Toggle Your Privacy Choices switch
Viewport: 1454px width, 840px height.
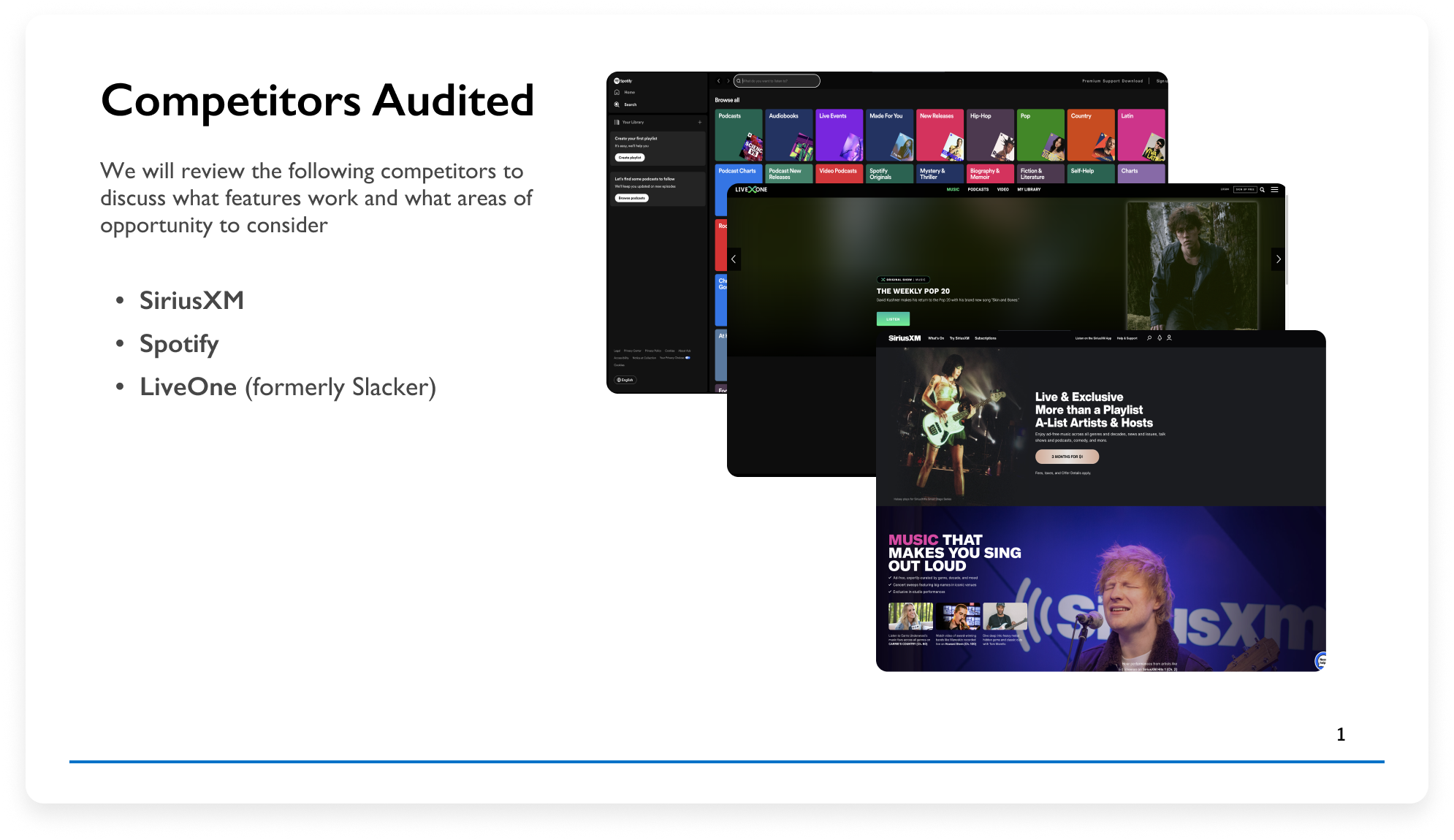click(688, 358)
